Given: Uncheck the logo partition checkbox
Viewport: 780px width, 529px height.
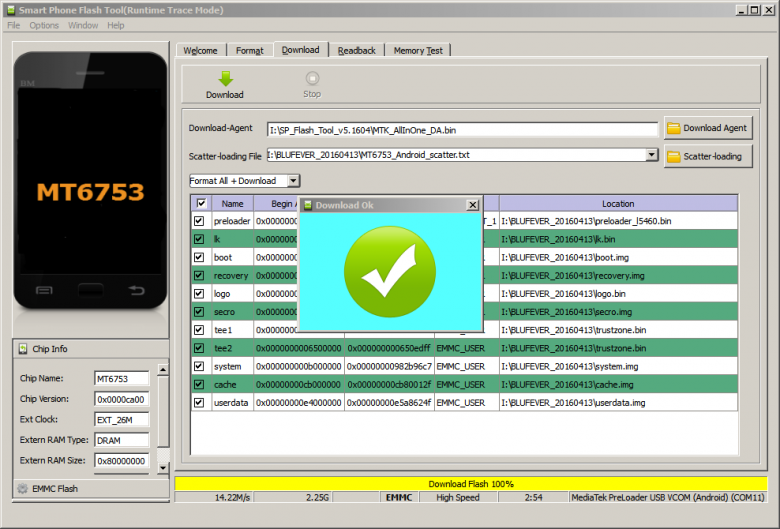Looking at the screenshot, I should [199, 294].
